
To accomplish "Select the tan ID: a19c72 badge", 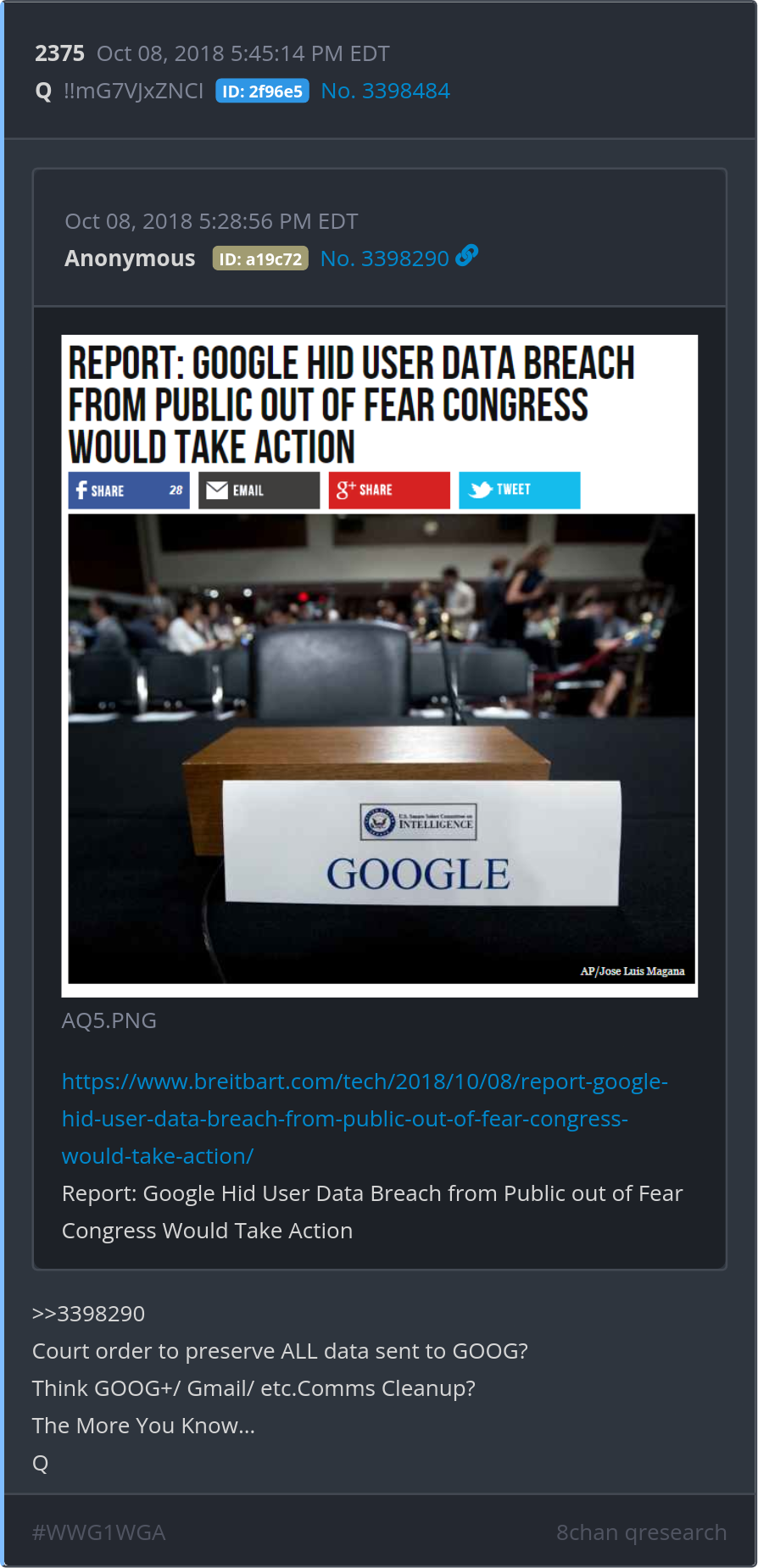I will [x=260, y=259].
